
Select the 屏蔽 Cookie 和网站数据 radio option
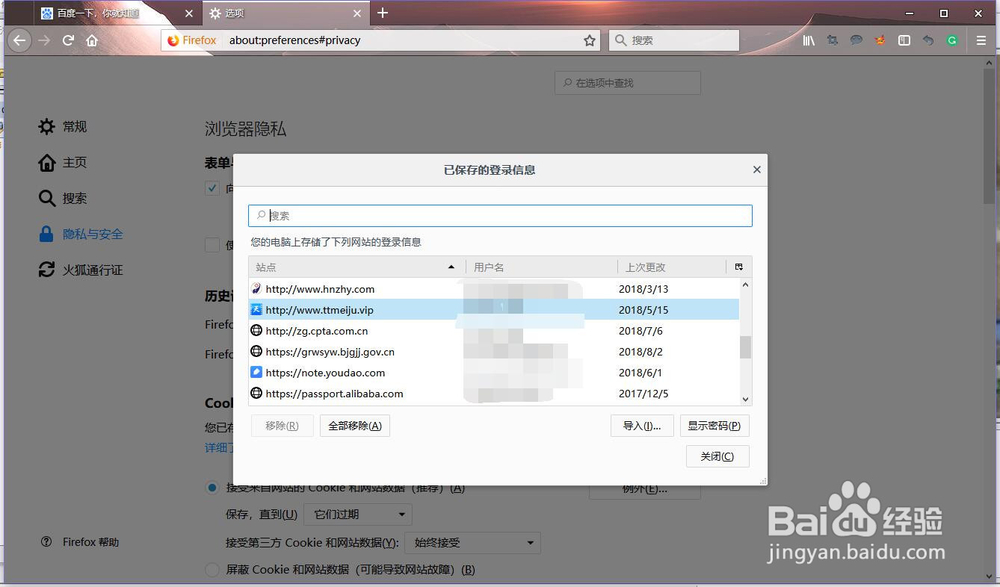[x=211, y=566]
